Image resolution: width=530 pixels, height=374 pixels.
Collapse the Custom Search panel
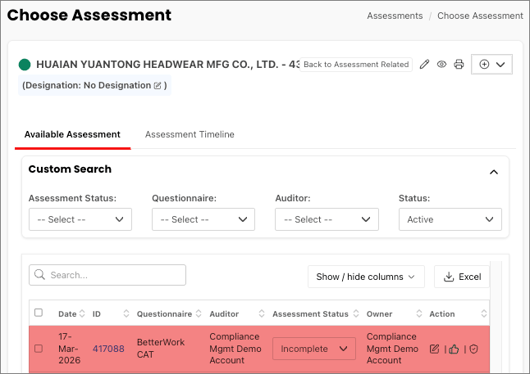point(494,172)
